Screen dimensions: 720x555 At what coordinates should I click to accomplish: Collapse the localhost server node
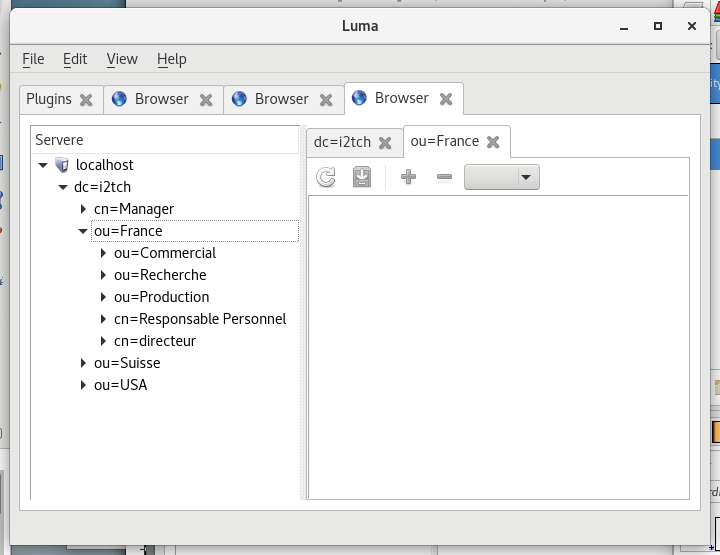43,165
